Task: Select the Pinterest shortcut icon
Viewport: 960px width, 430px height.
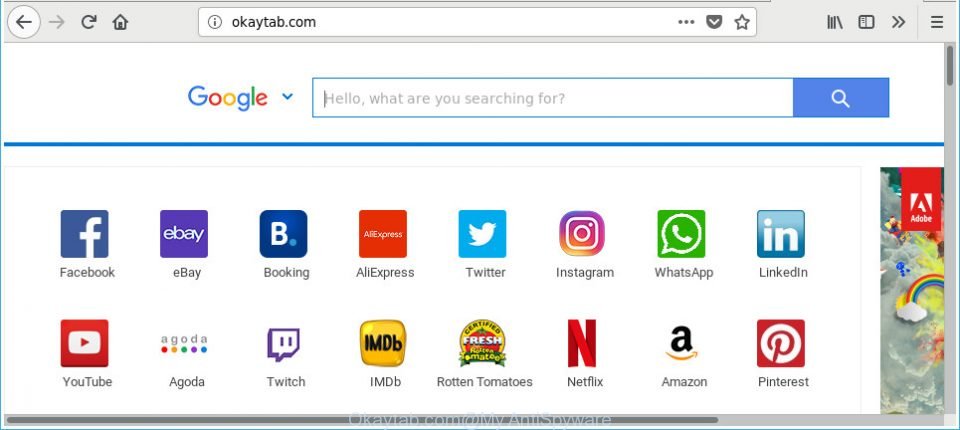Action: click(781, 343)
